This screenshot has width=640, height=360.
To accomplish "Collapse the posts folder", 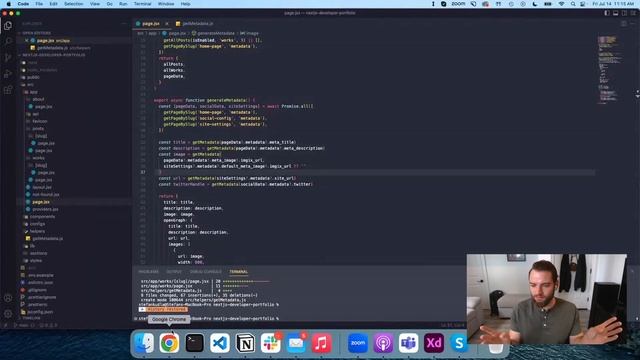I will click(37, 129).
